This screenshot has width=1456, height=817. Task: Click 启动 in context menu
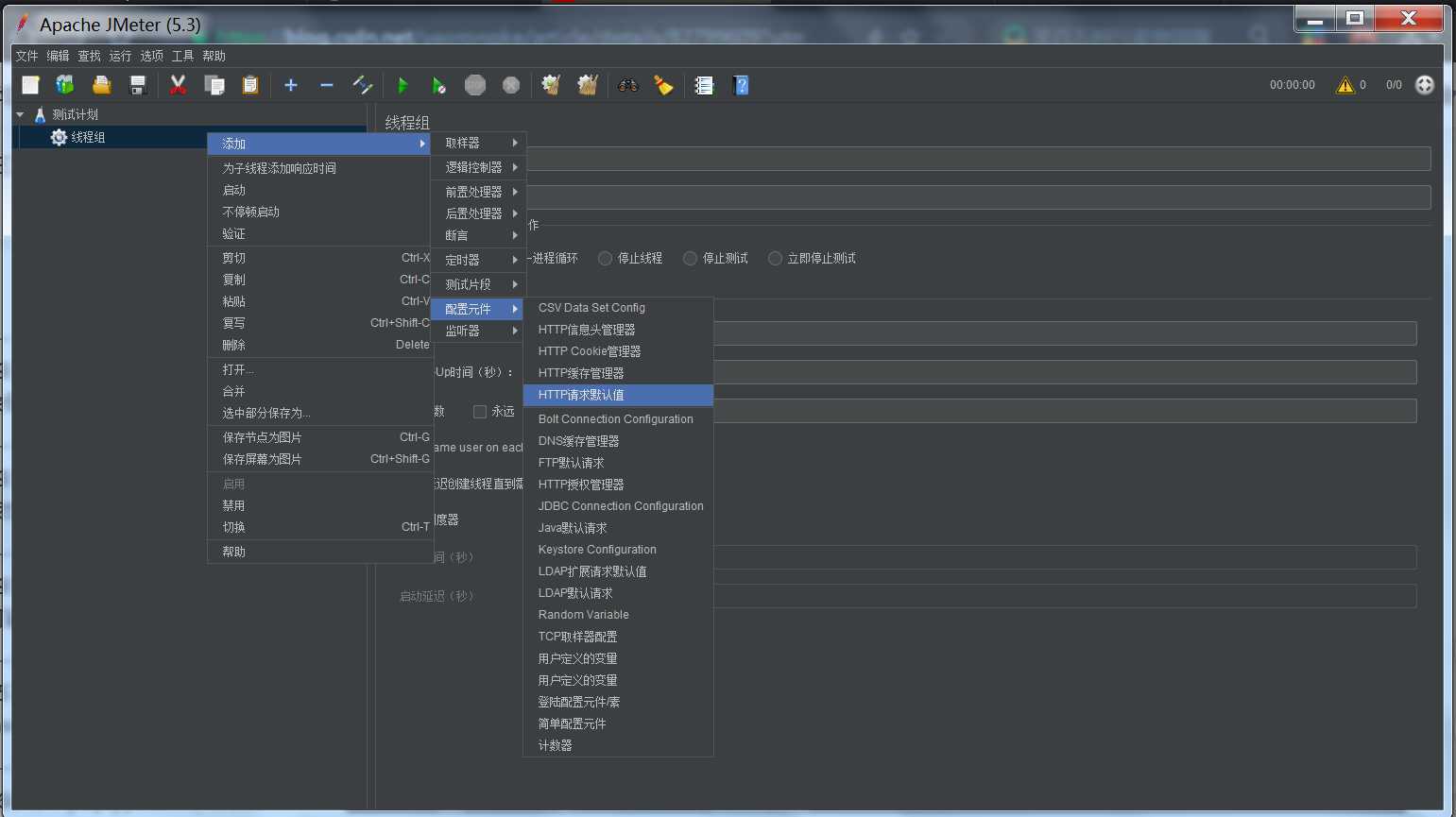[x=319, y=190]
